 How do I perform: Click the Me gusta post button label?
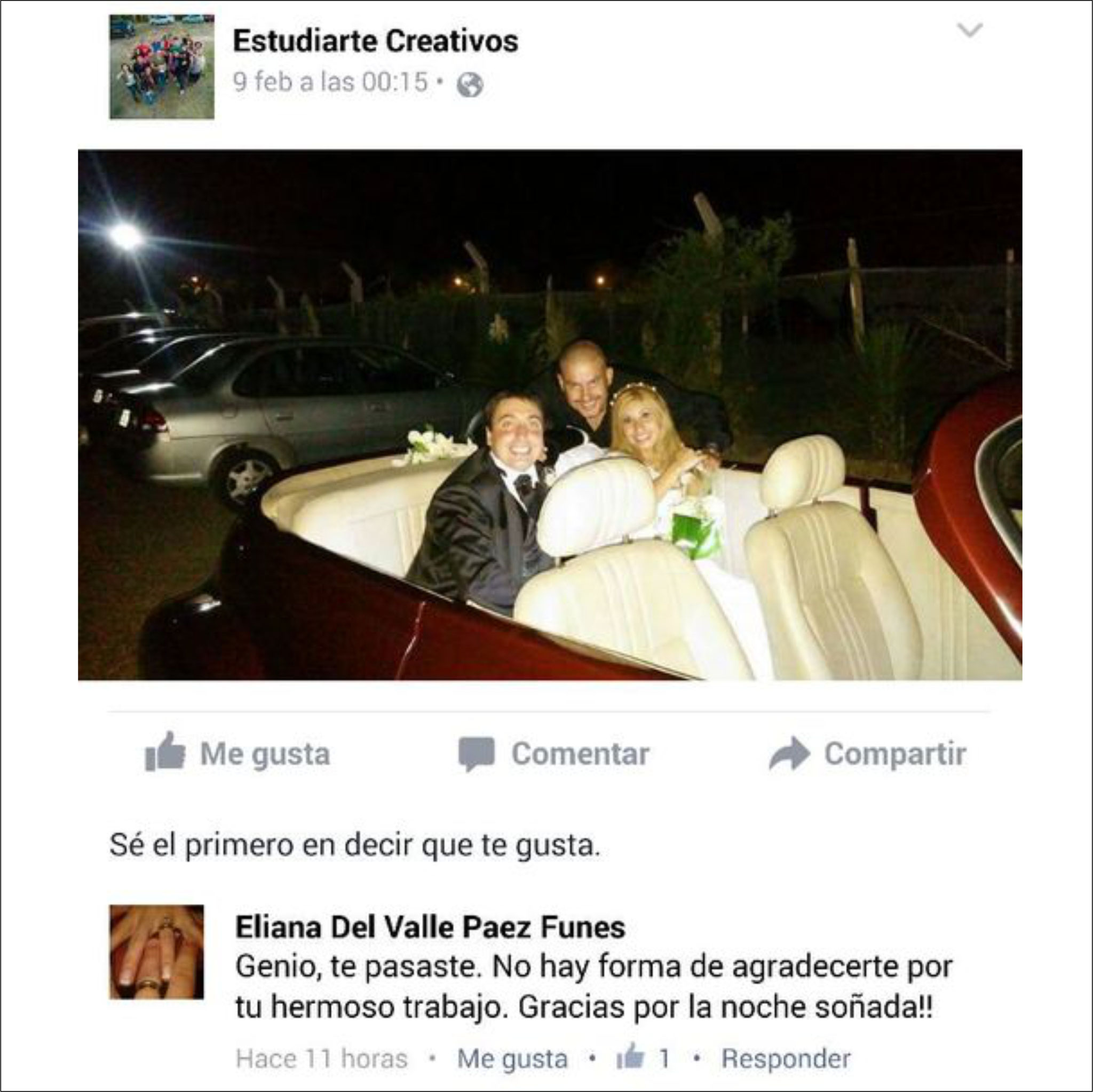coord(265,754)
